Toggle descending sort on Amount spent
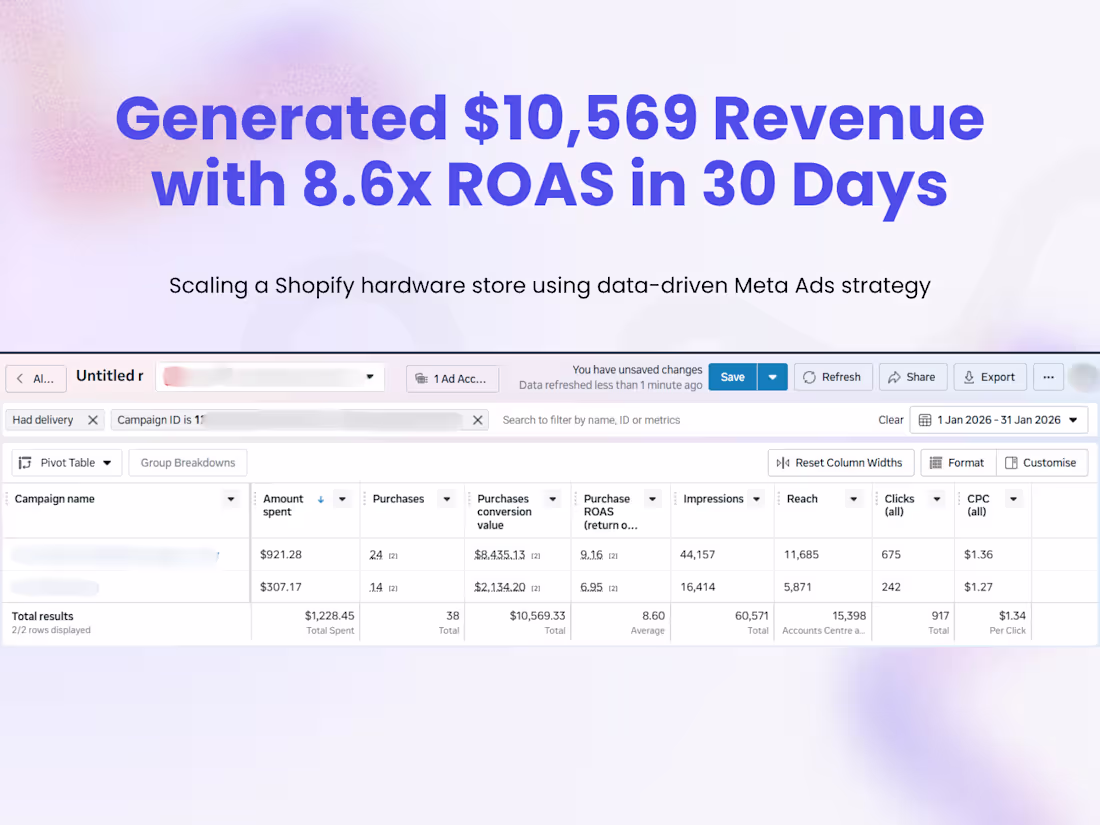The image size is (1100, 825). pyautogui.click(x=320, y=498)
